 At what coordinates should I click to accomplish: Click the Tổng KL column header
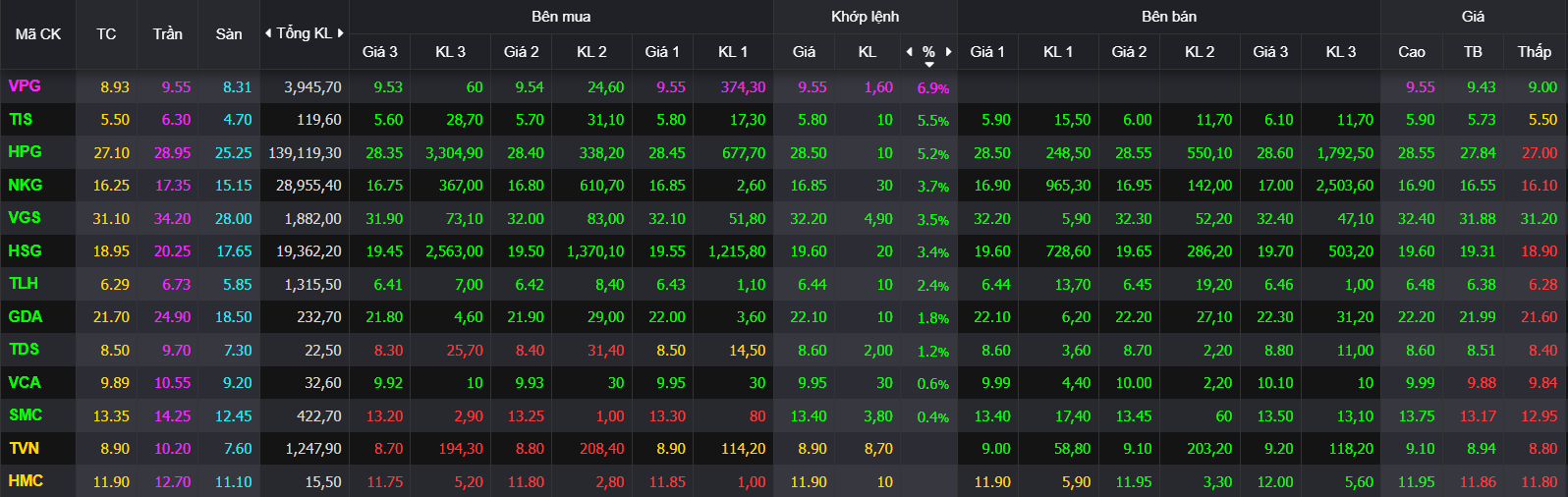[305, 33]
